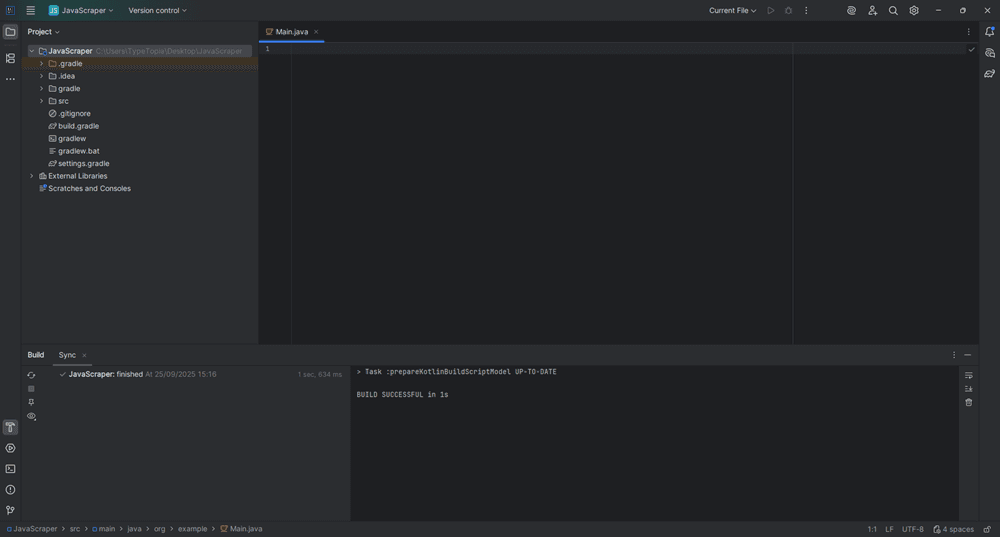Switch to the Sync tab in Build panel
The image size is (1000, 537).
(x=67, y=355)
